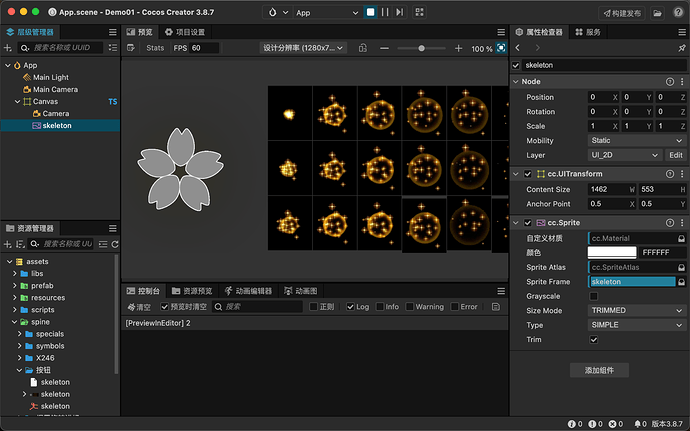This screenshot has height=431, width=690.
Task: Open the Node section help icon
Action: (669, 81)
